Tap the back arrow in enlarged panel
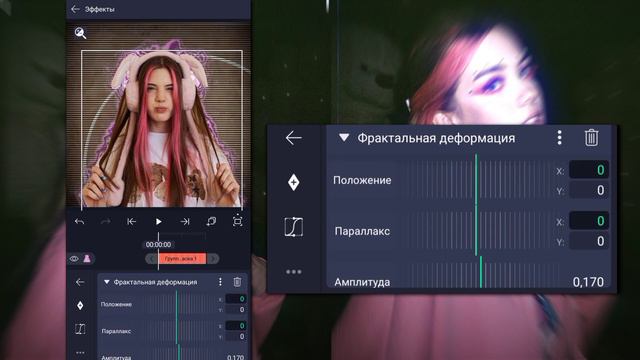 pos(293,138)
